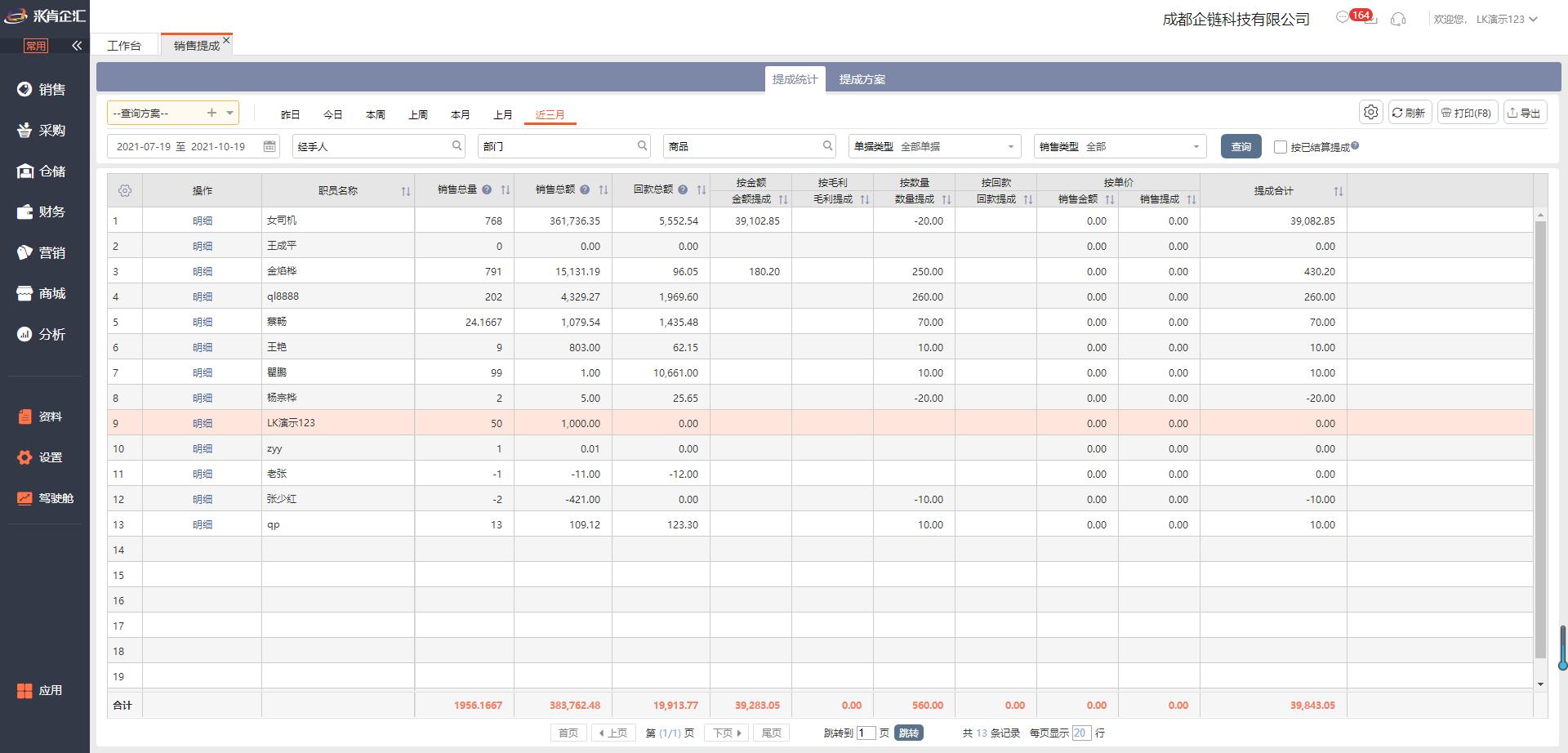The height and width of the screenshot is (753, 1568).
Task: Click the customer service headset icon
Action: (x=1398, y=19)
